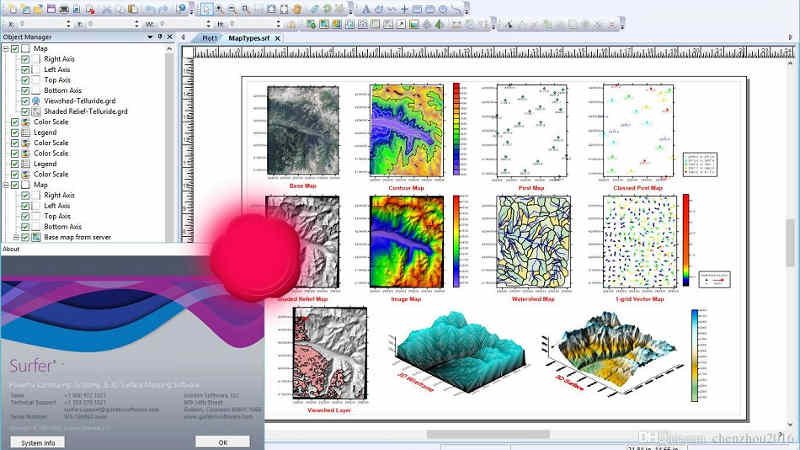Screen dimensions: 800x450
Task: Click the green triangle icon in map toolbar
Action: tap(438, 24)
